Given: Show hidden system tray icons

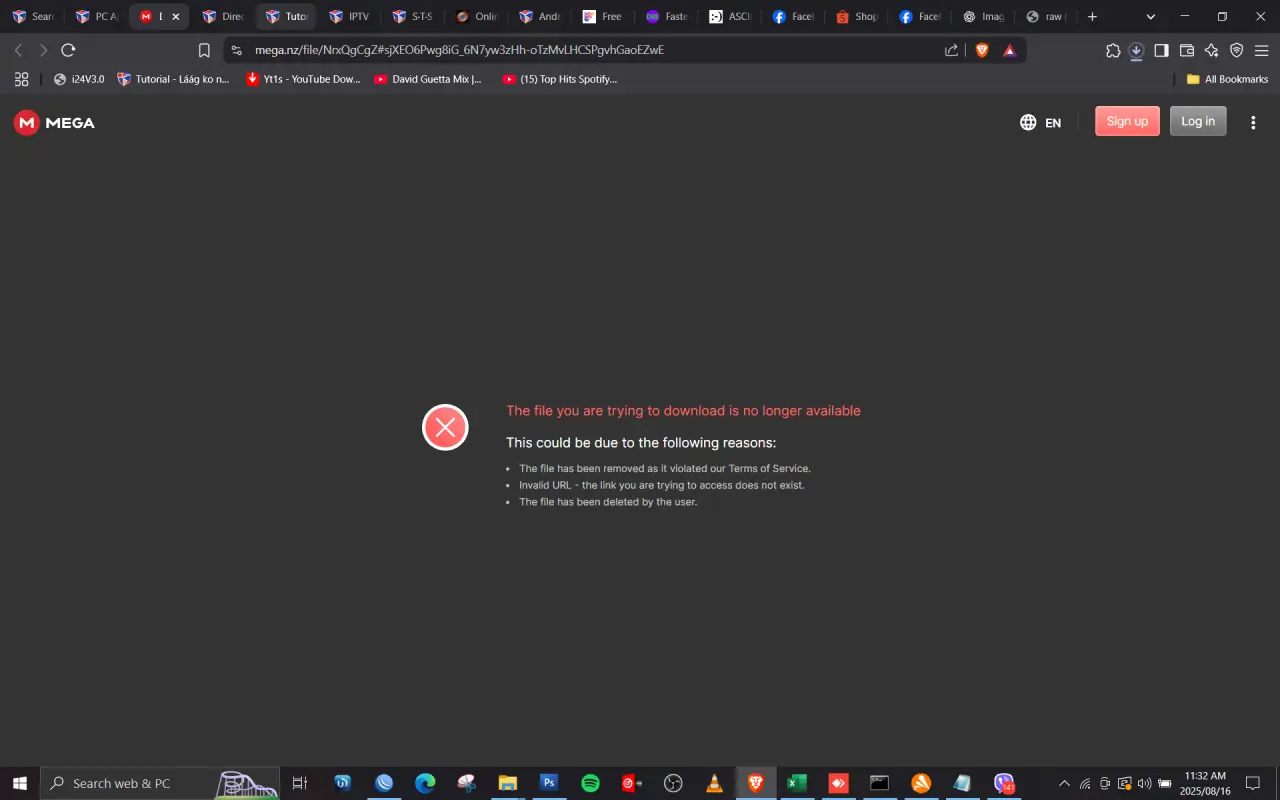Looking at the screenshot, I should pyautogui.click(x=1064, y=783).
